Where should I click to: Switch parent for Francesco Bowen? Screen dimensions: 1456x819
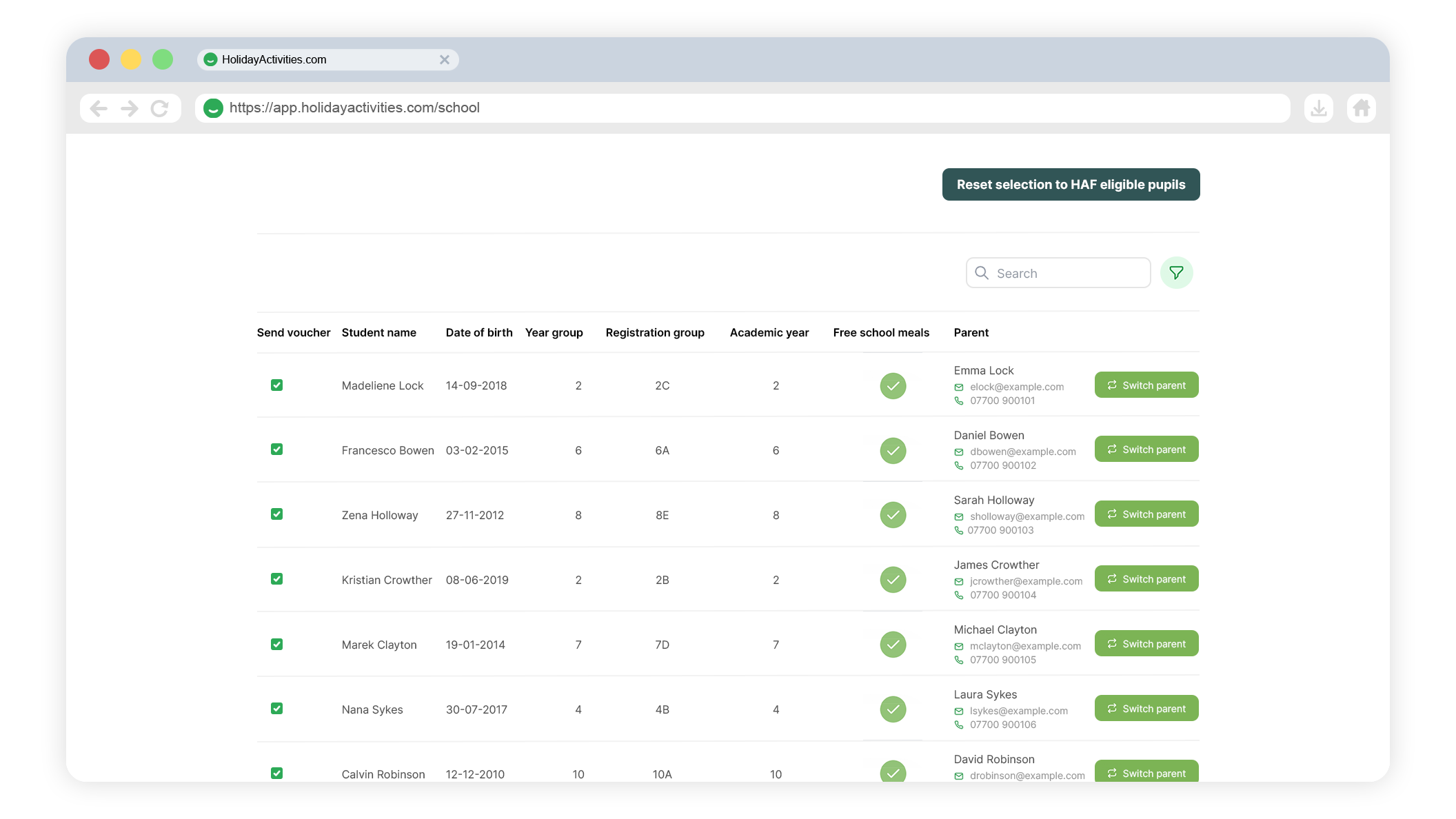pyautogui.click(x=1146, y=449)
